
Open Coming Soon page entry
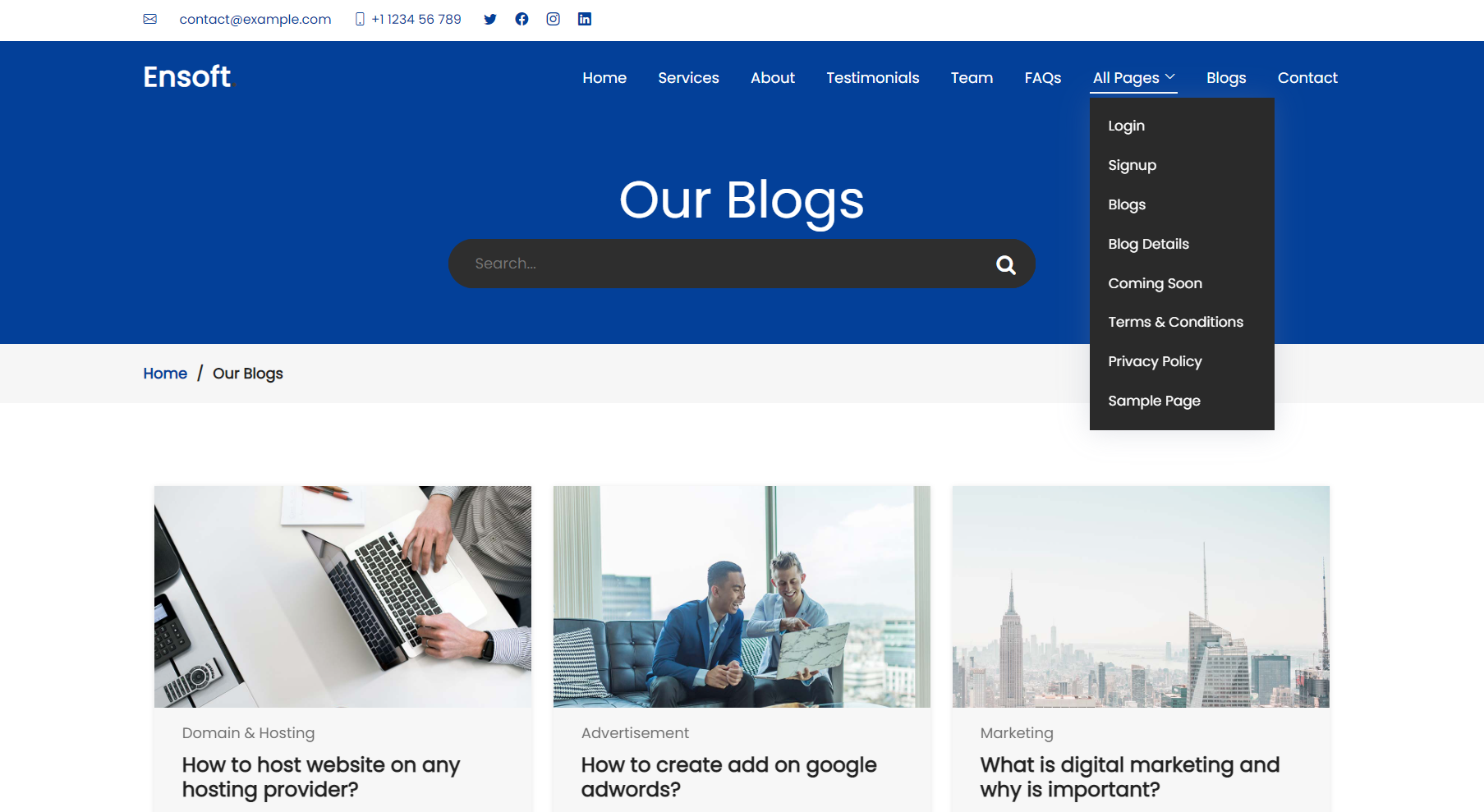pyautogui.click(x=1155, y=283)
